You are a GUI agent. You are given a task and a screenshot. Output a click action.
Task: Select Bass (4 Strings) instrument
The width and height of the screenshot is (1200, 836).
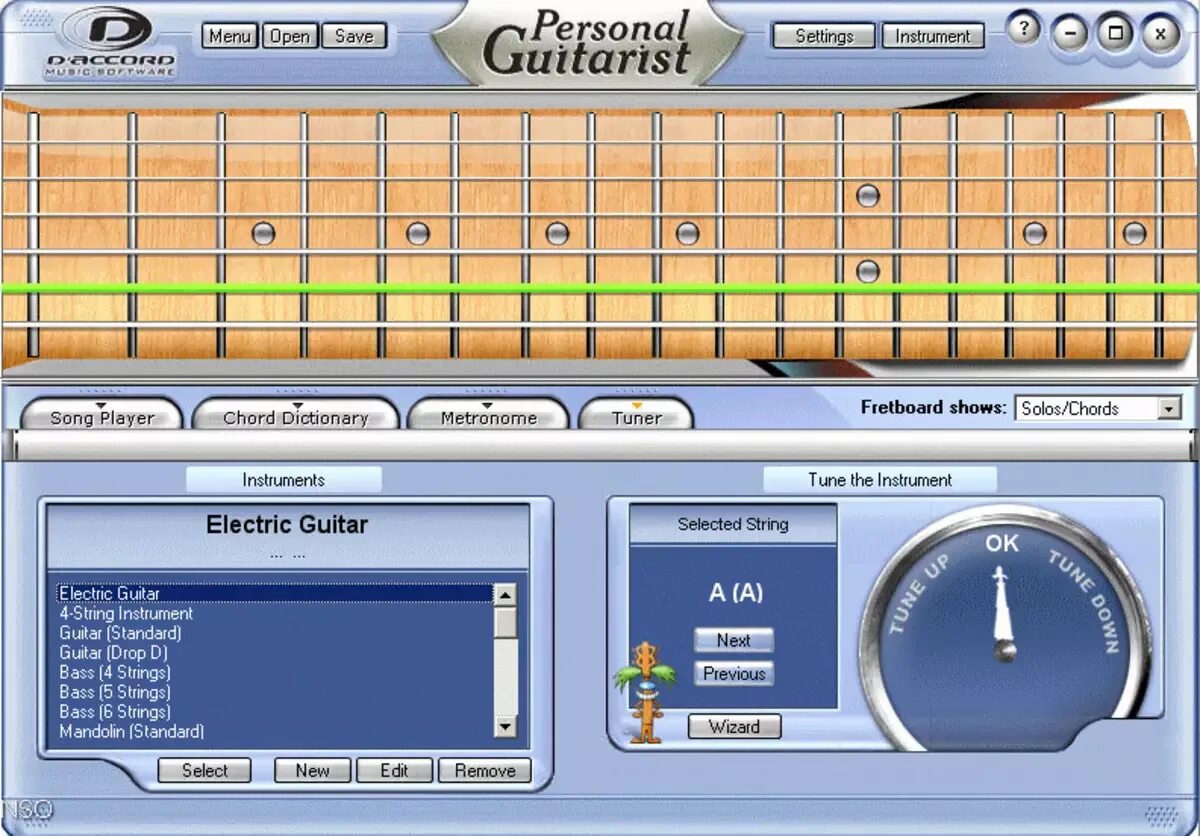pyautogui.click(x=275, y=672)
